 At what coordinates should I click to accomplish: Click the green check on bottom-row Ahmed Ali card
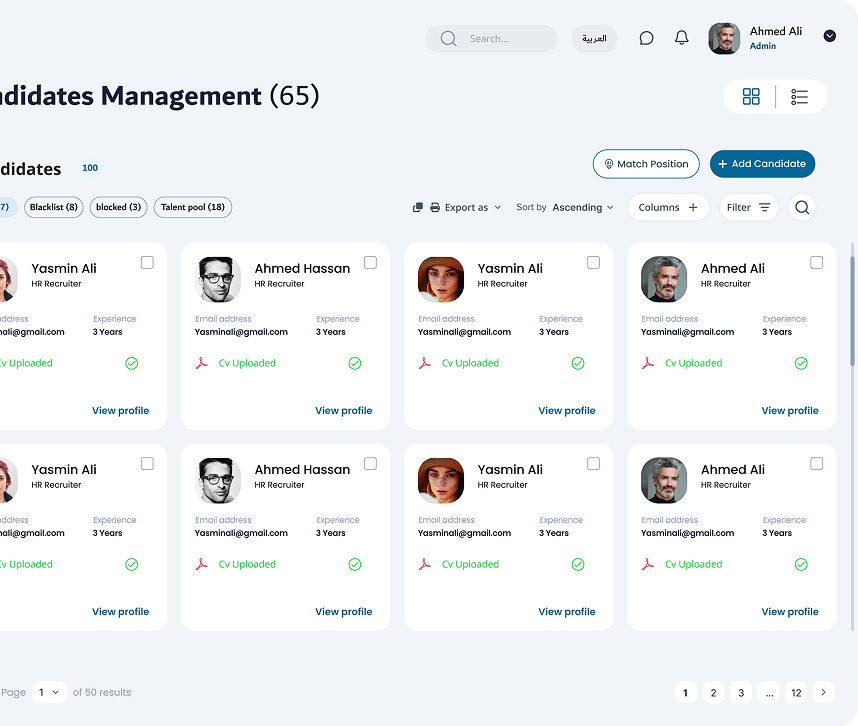click(801, 564)
